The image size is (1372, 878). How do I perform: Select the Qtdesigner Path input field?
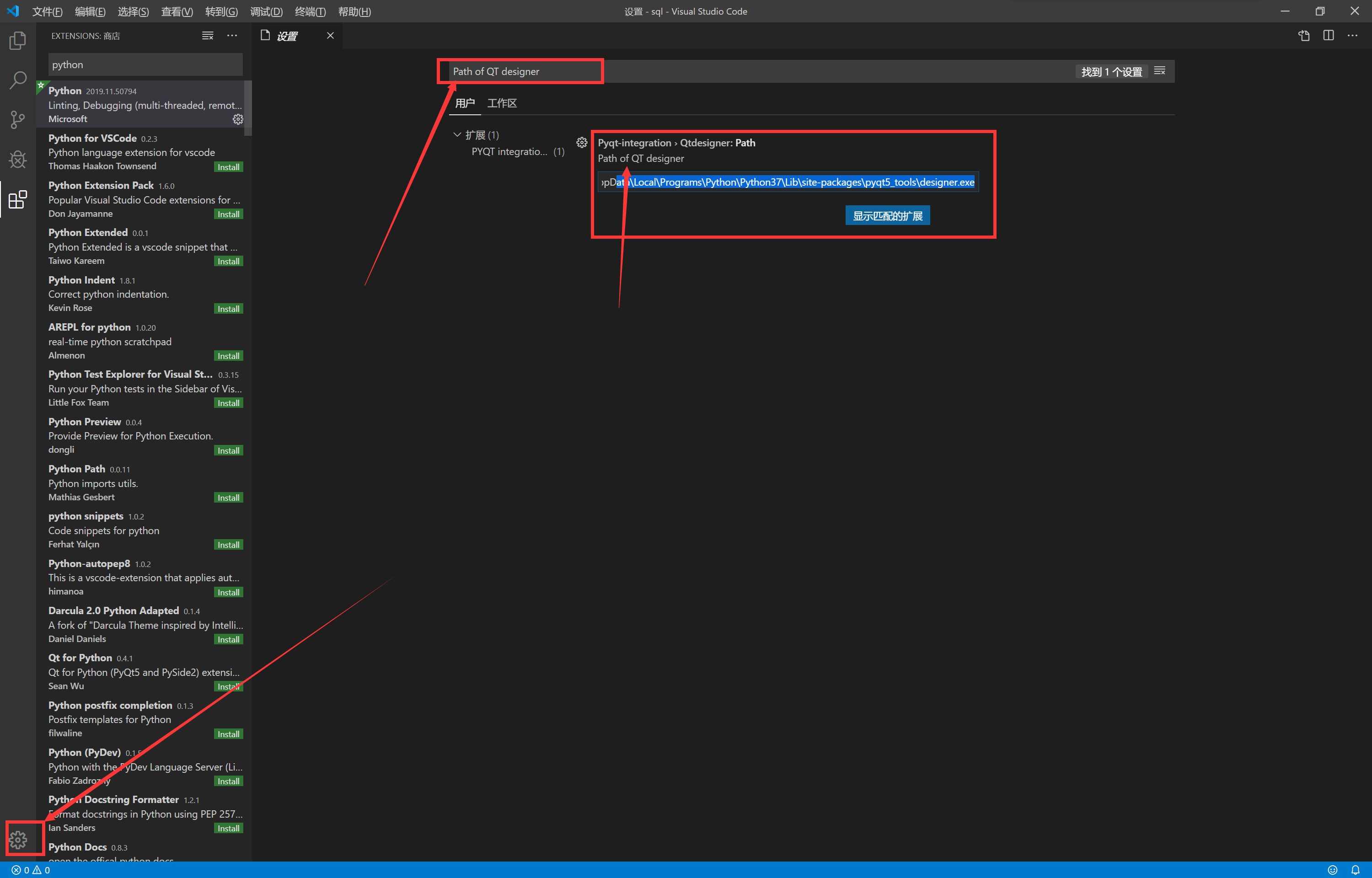point(788,182)
